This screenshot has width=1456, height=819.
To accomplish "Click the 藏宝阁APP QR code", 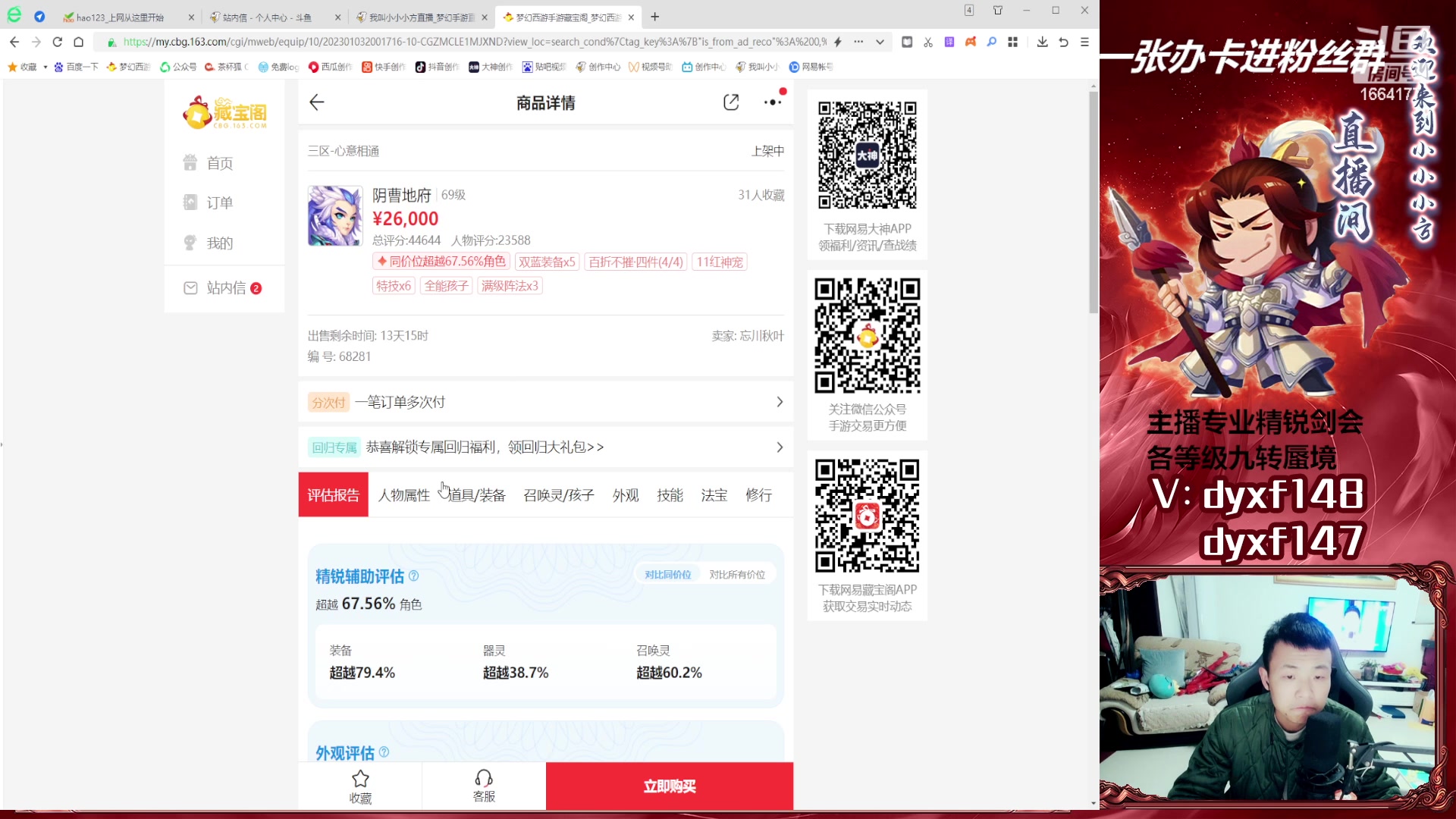I will coord(868,516).
